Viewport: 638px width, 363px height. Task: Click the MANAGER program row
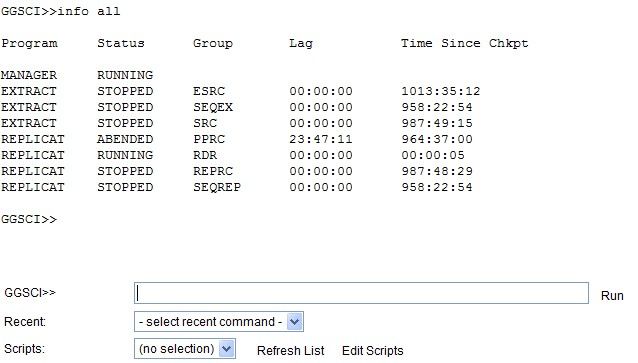tap(77, 75)
